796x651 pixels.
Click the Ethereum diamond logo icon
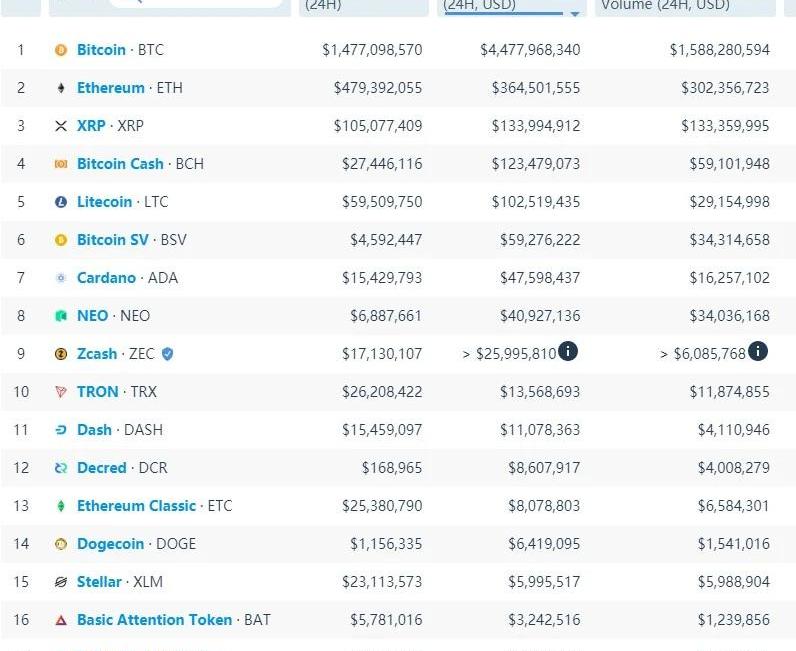tap(61, 88)
